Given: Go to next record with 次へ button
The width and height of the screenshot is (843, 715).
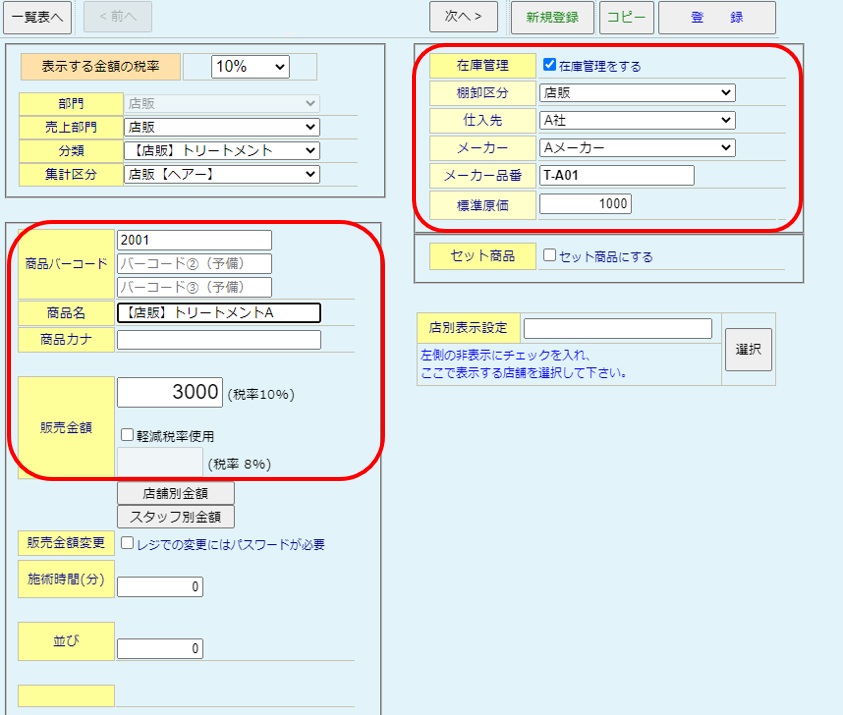Looking at the screenshot, I should click(463, 16).
